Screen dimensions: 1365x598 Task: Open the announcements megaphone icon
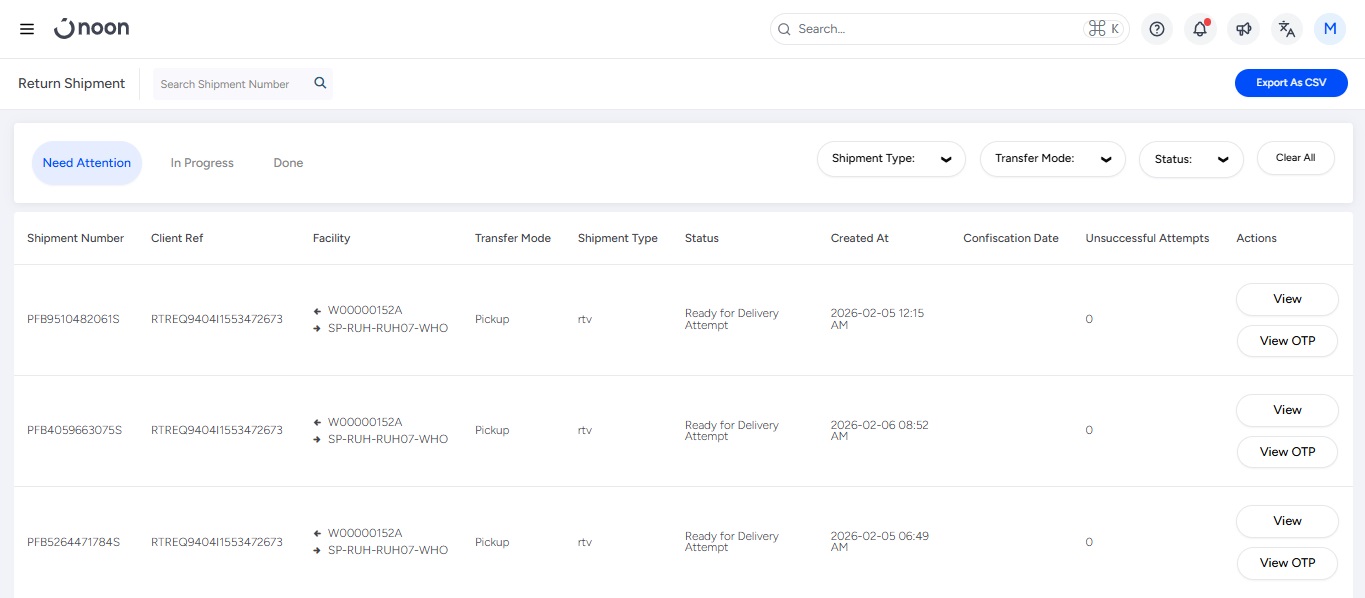tap(1243, 29)
